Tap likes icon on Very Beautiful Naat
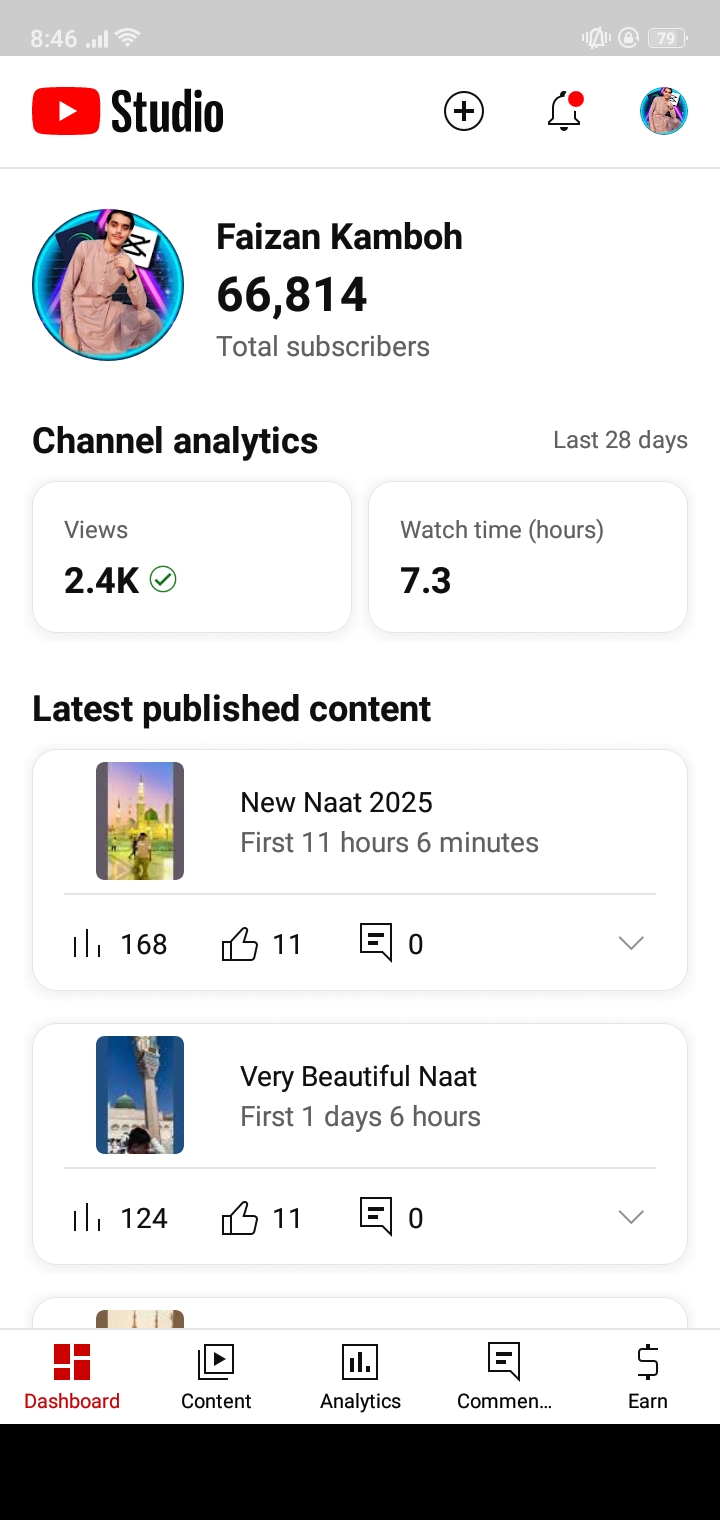This screenshot has width=720, height=1520. tap(240, 1218)
